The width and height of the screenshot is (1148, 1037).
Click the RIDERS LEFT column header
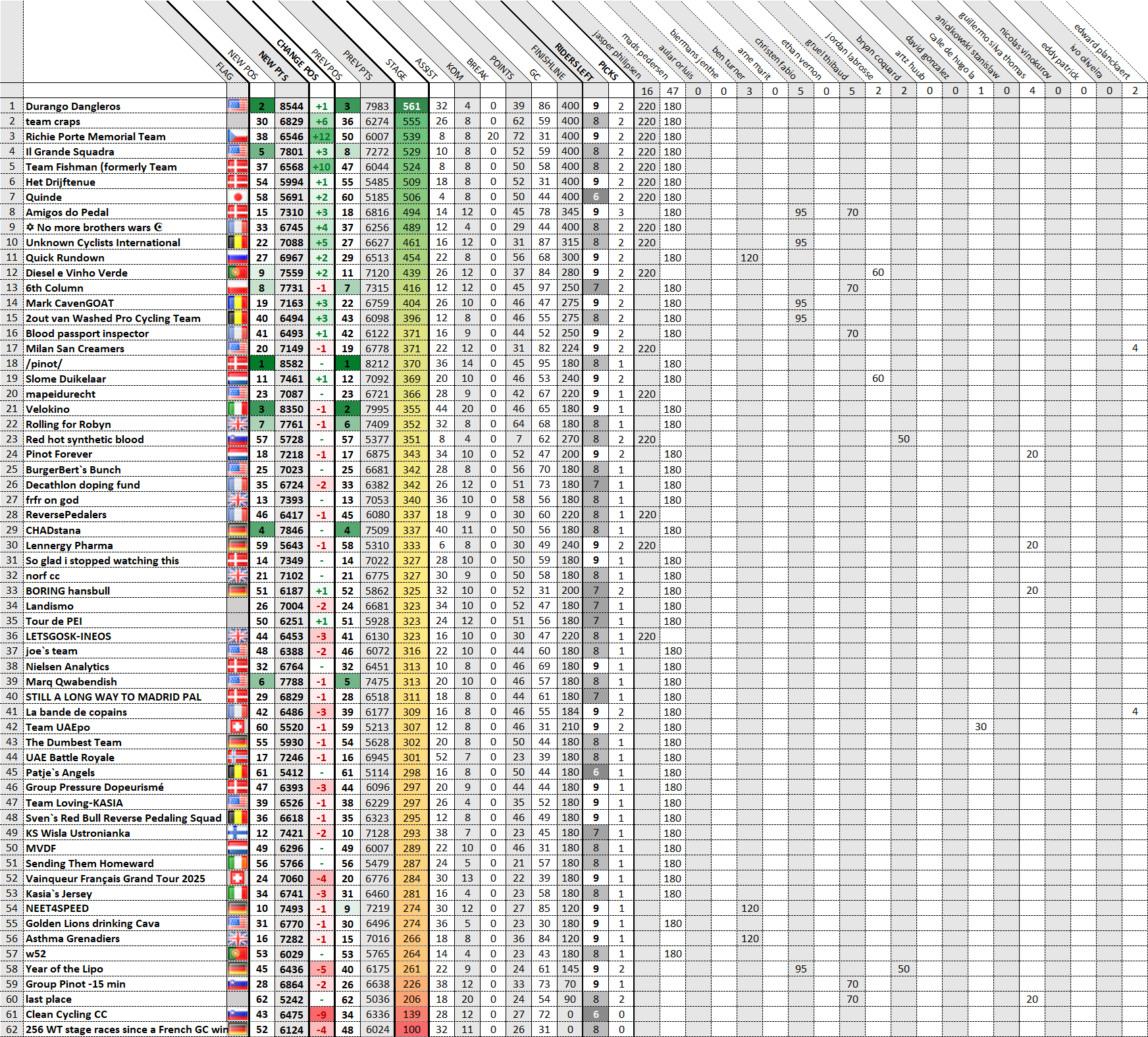[x=574, y=61]
